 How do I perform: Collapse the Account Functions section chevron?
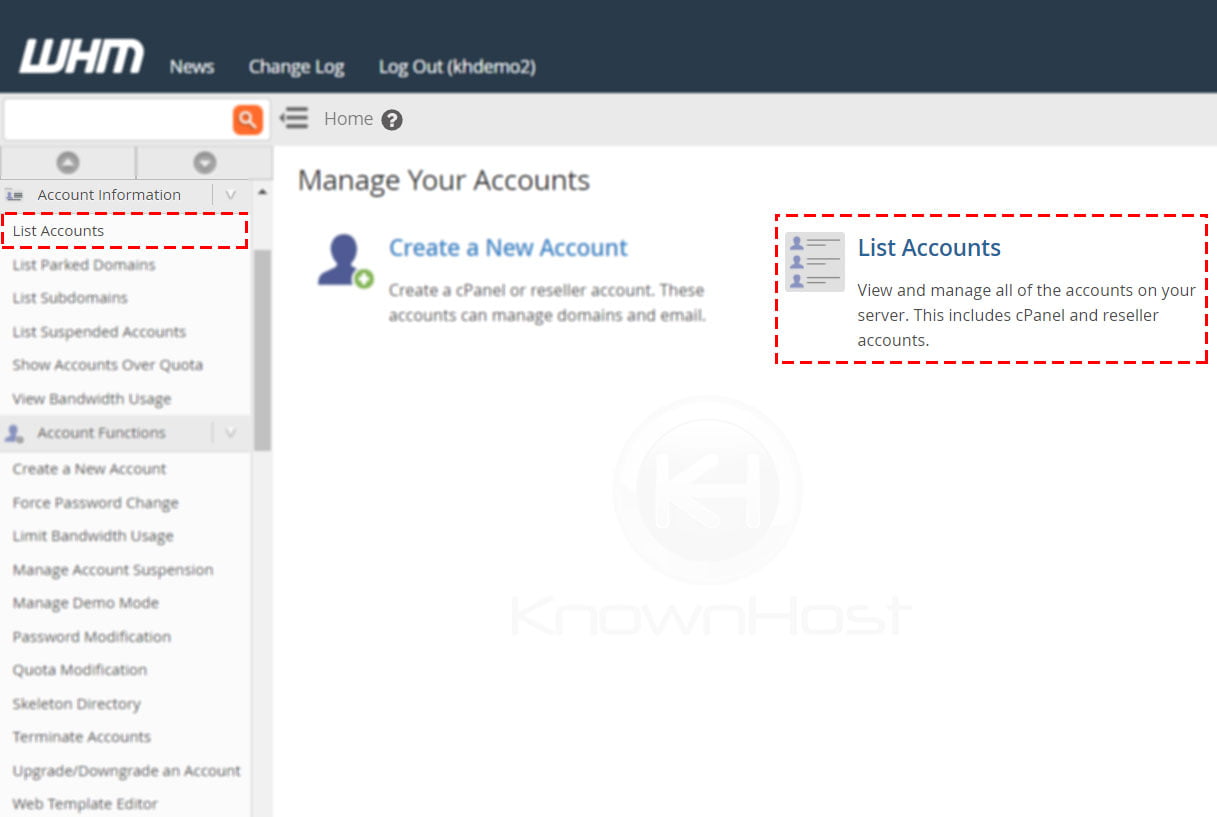coord(230,432)
